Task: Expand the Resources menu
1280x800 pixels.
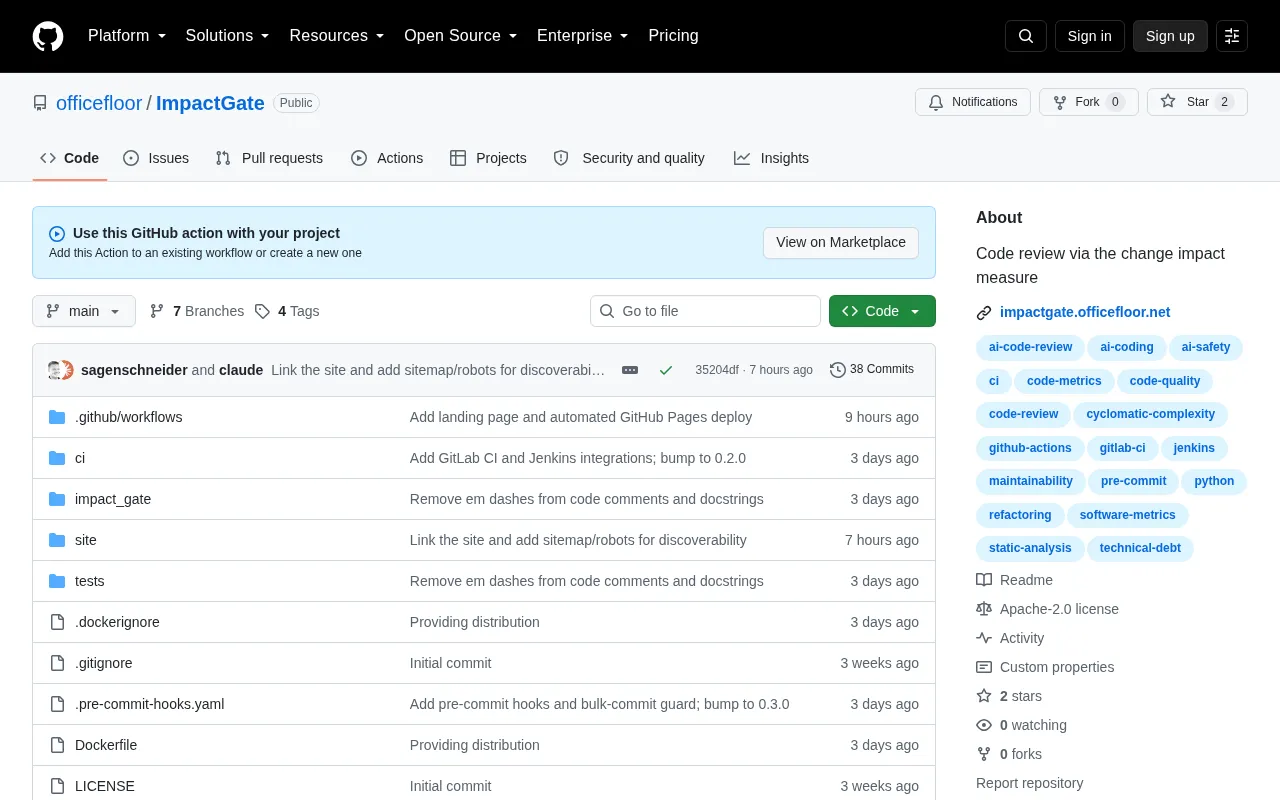Action: tap(337, 36)
